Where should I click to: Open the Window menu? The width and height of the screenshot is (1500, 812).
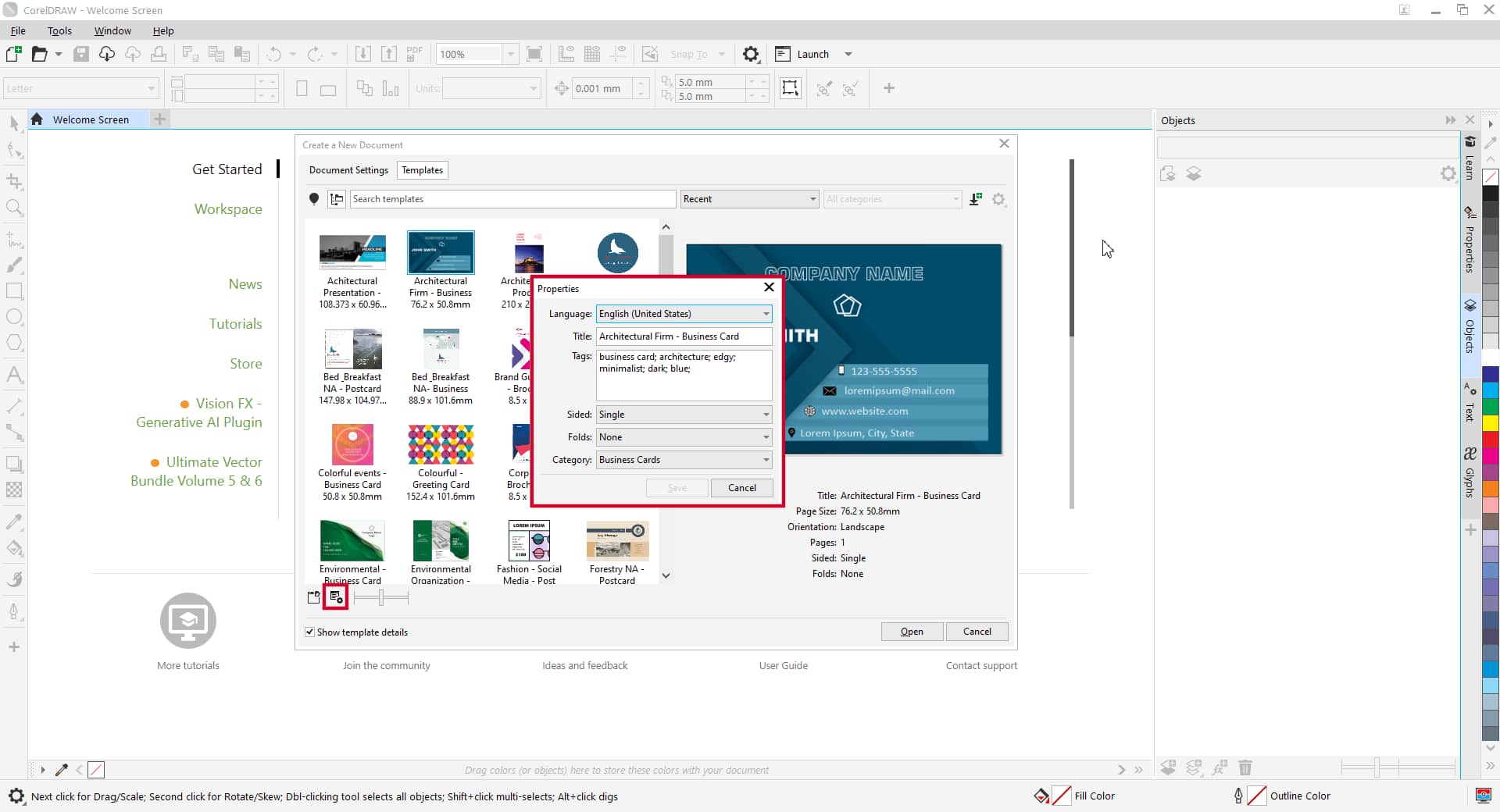click(112, 30)
